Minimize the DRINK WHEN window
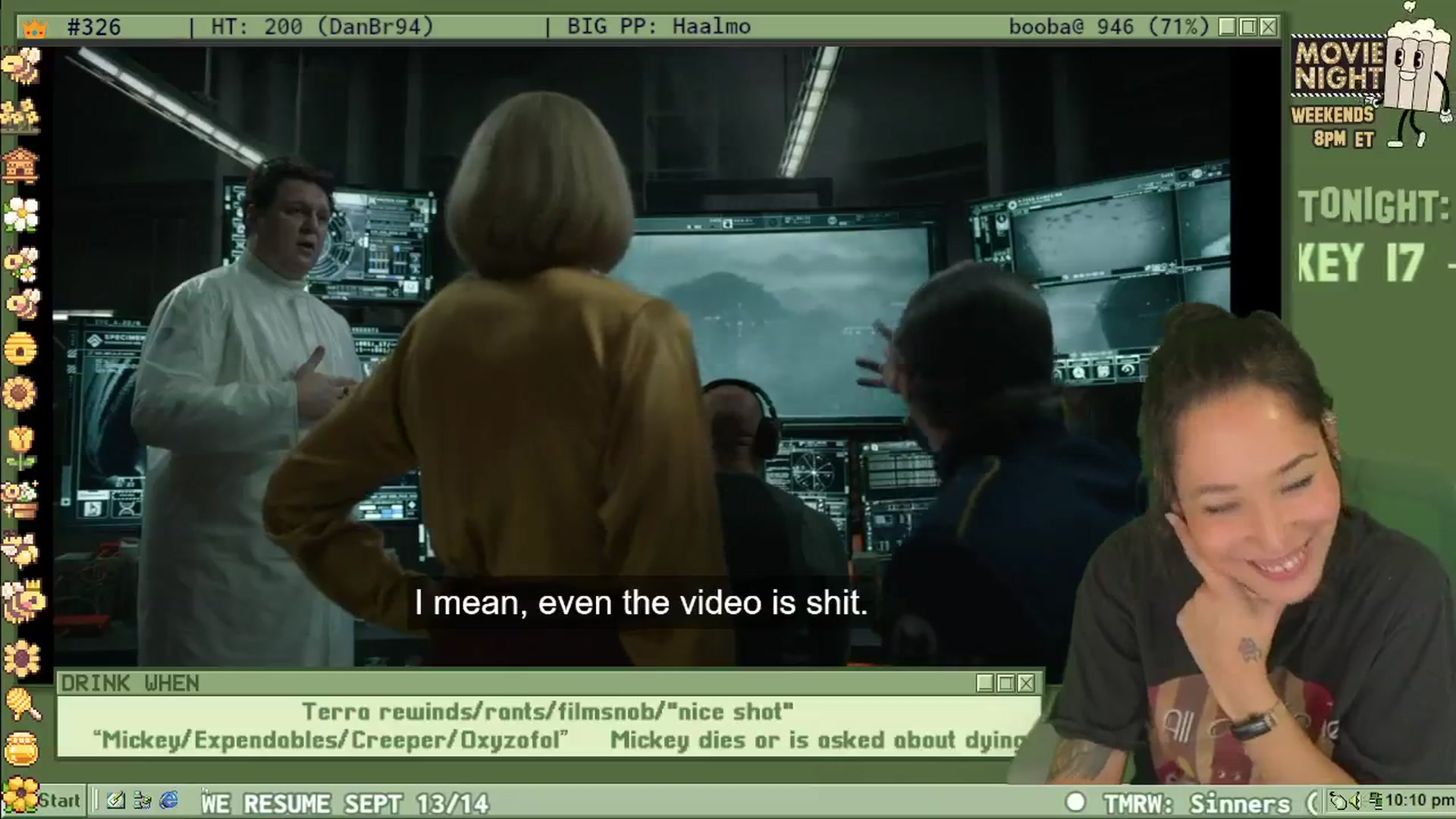1456x819 pixels. (985, 683)
